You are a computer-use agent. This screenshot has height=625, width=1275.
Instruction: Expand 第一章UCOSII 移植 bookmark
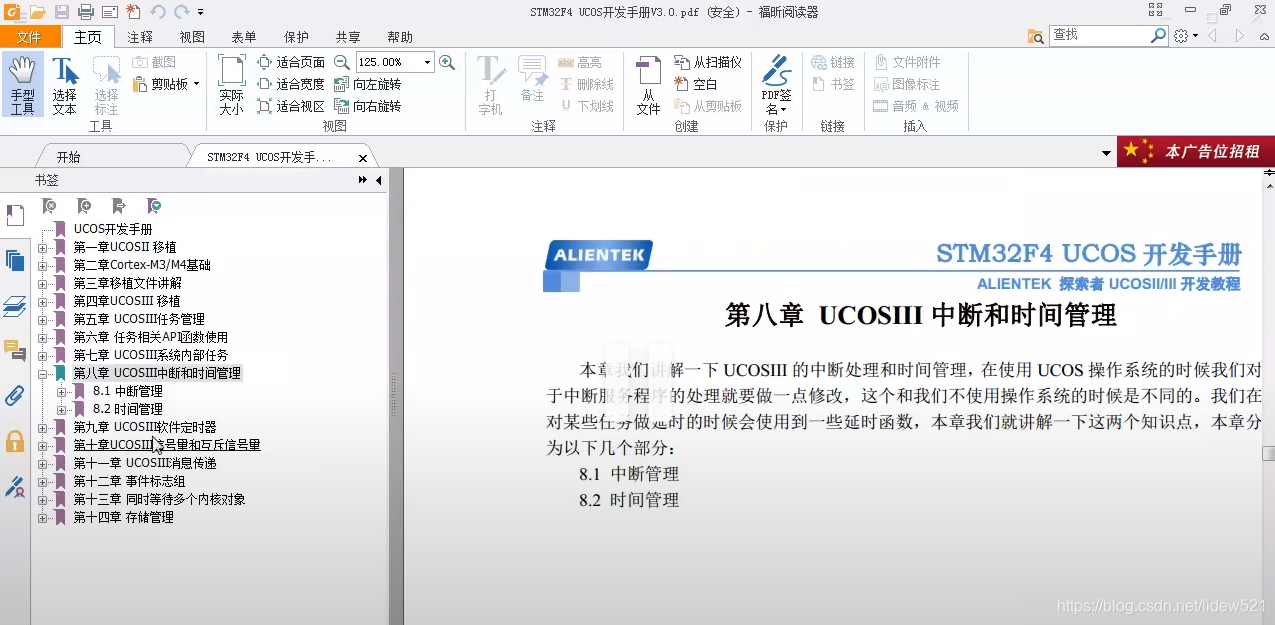[x=42, y=247]
